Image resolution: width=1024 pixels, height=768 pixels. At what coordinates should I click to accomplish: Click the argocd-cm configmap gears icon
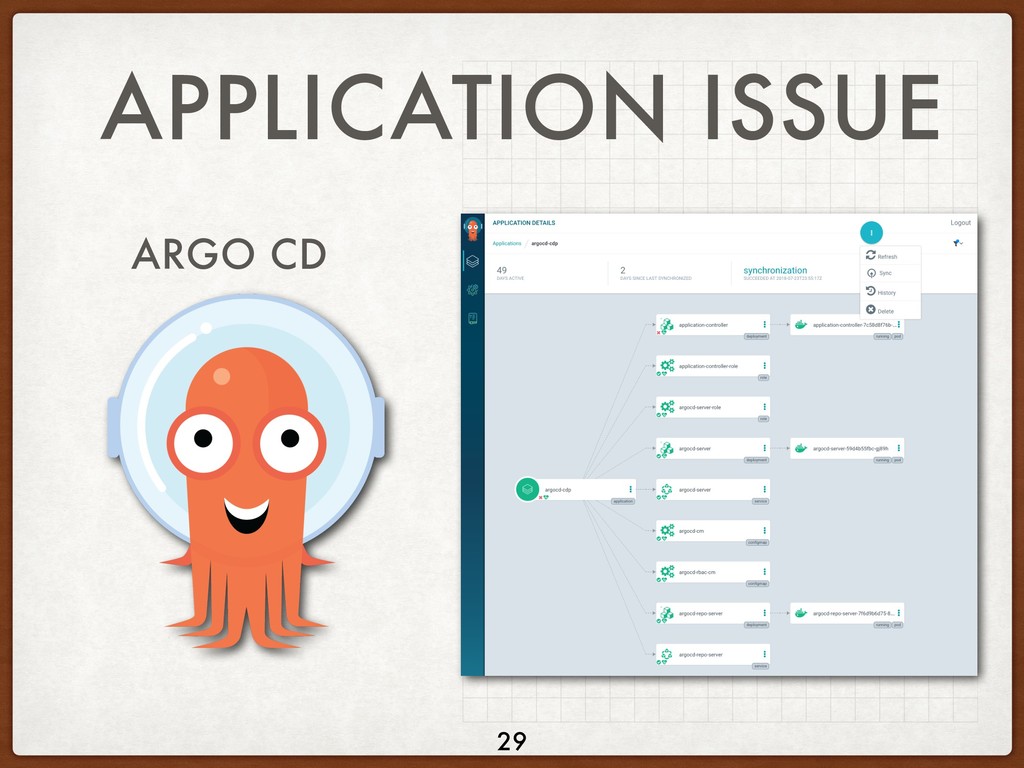667,530
